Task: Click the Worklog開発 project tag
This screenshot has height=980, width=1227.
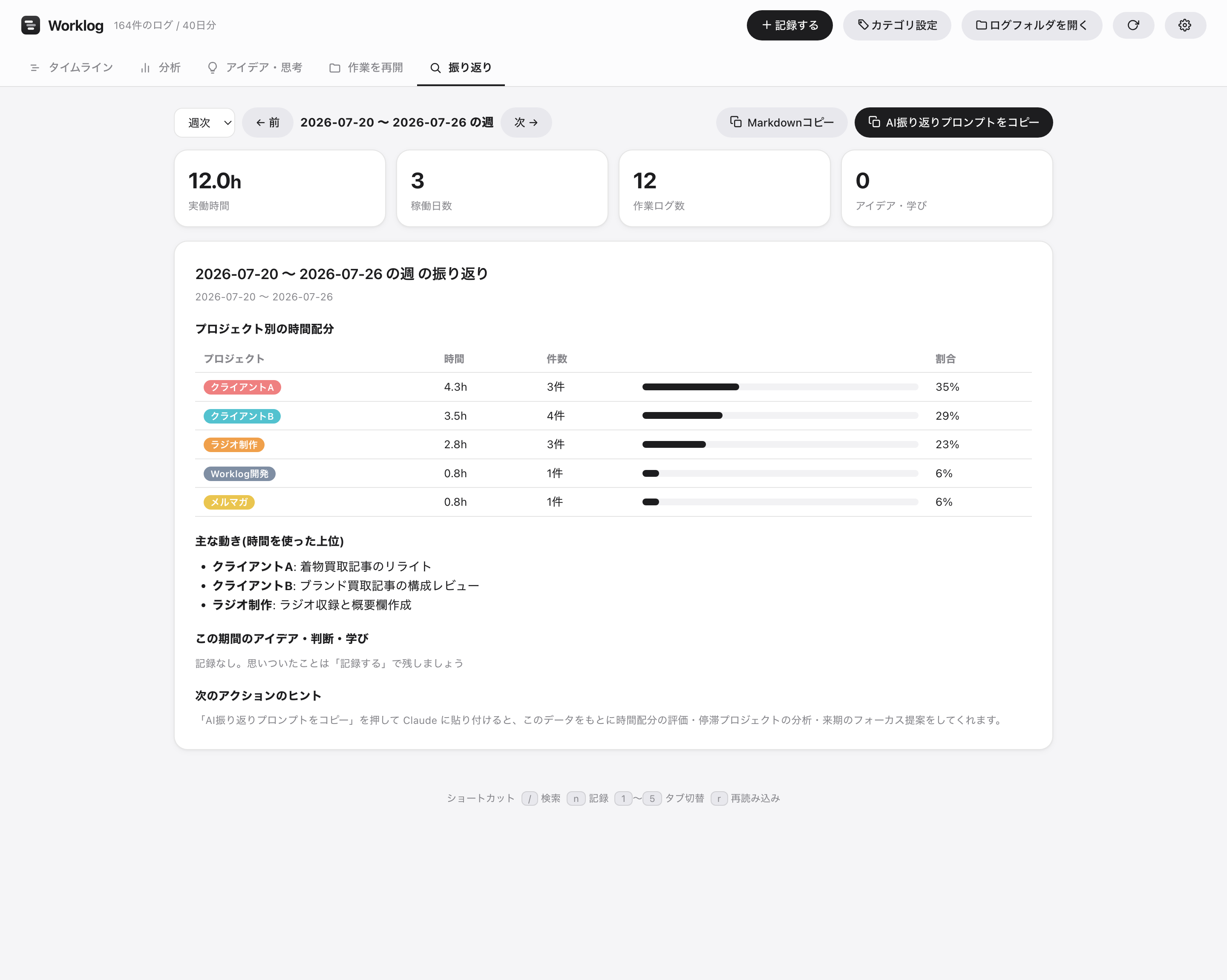Action: point(239,473)
